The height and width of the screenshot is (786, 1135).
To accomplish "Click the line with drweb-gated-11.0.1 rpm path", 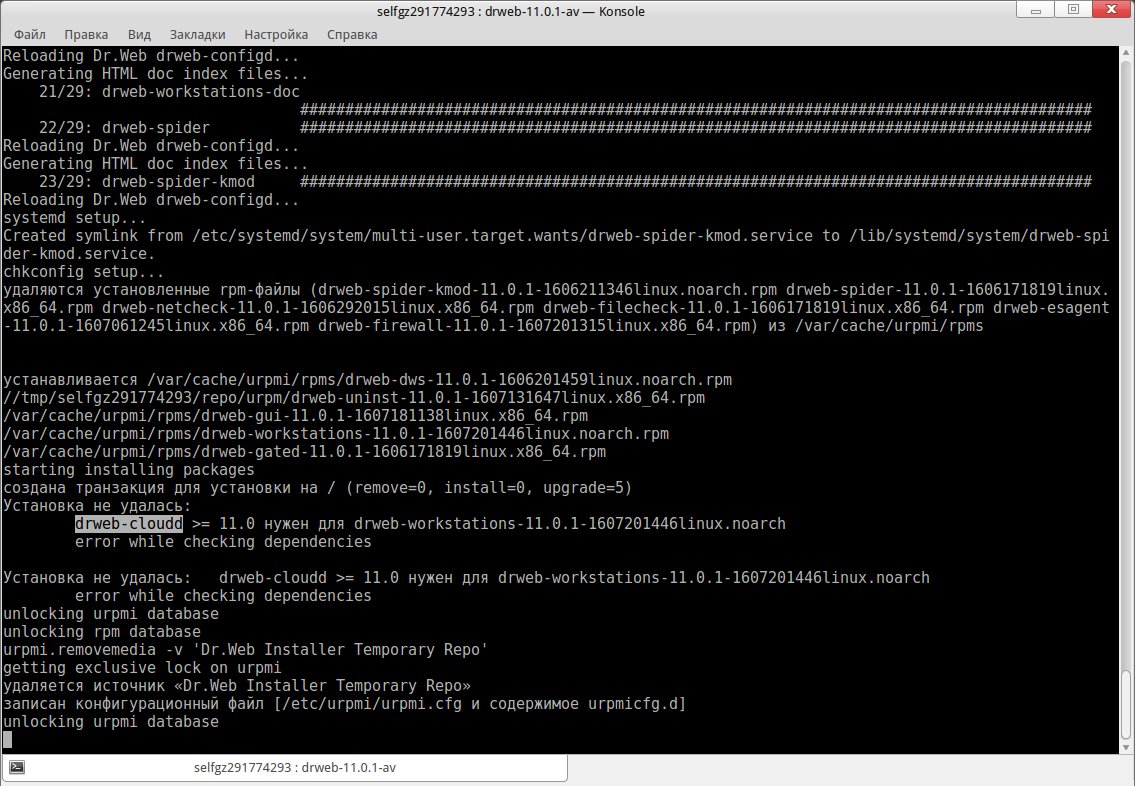I will point(304,452).
